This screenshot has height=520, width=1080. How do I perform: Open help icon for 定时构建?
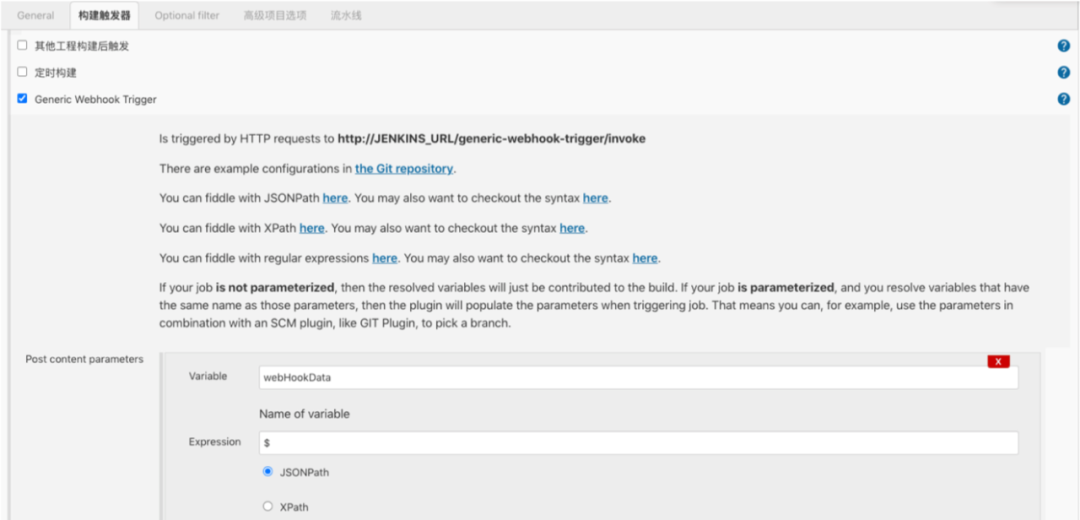click(x=1063, y=72)
